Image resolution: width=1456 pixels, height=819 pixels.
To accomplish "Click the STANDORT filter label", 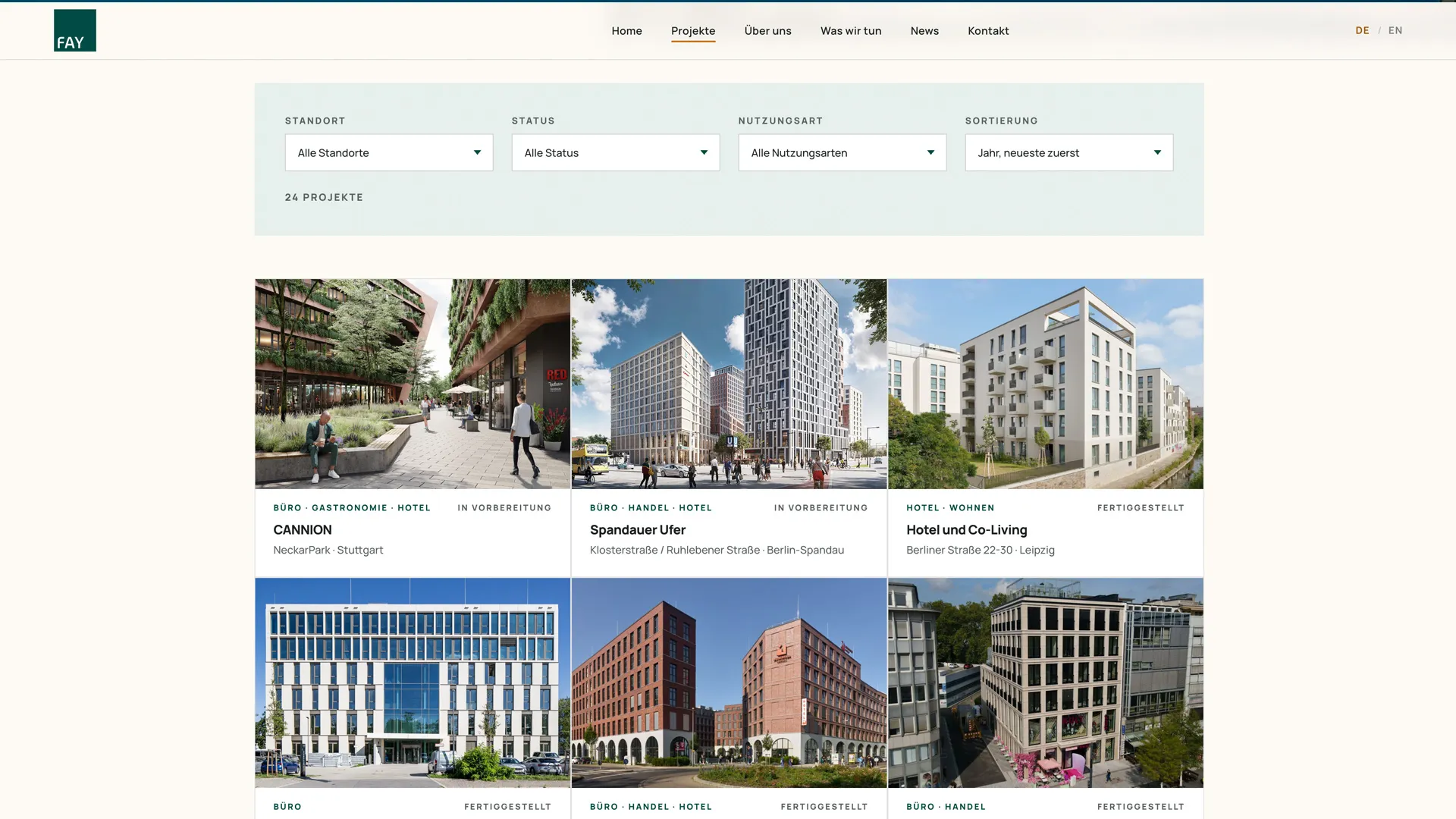I will pyautogui.click(x=315, y=121).
